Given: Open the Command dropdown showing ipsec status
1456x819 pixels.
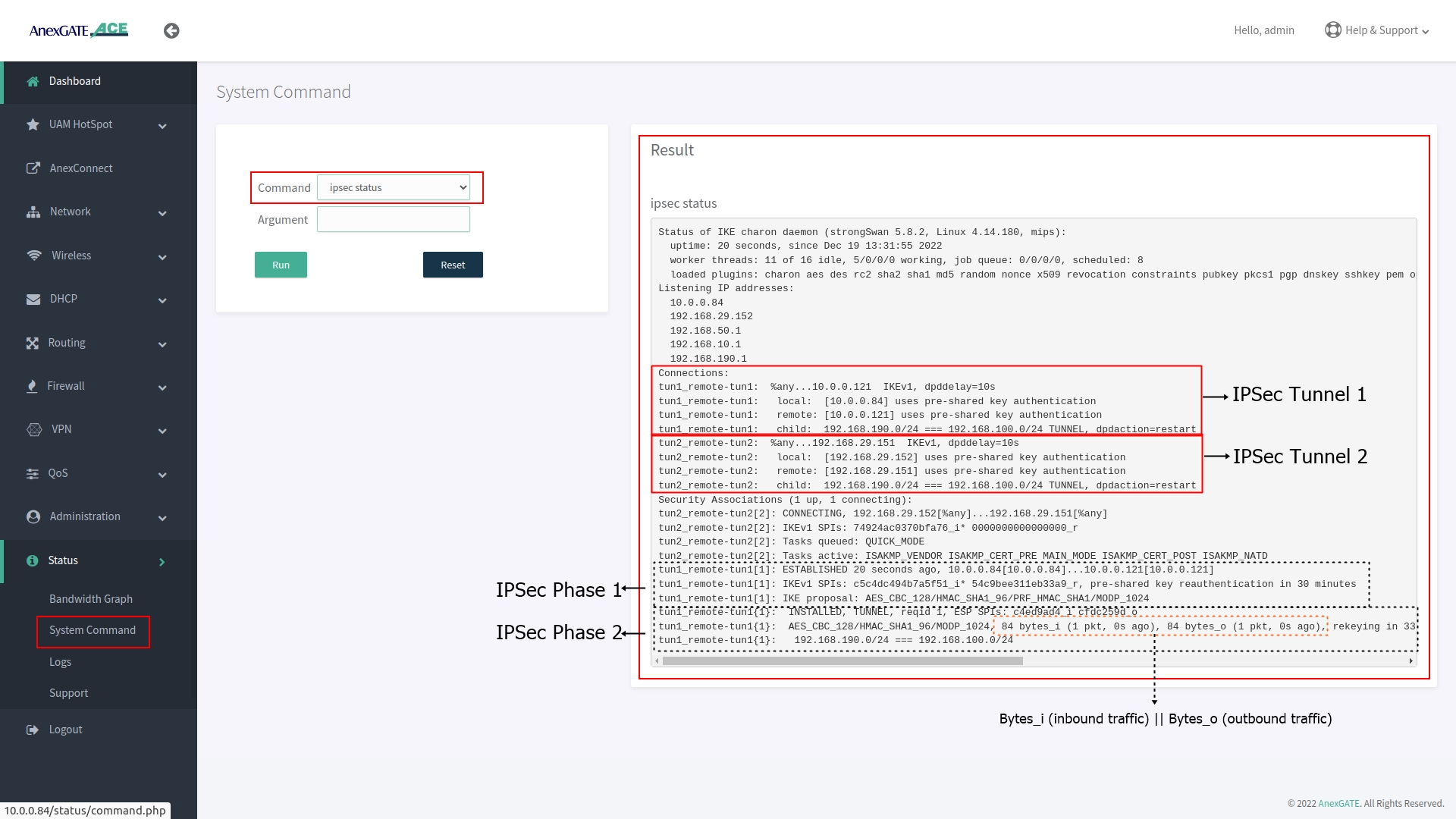Looking at the screenshot, I should [x=393, y=187].
